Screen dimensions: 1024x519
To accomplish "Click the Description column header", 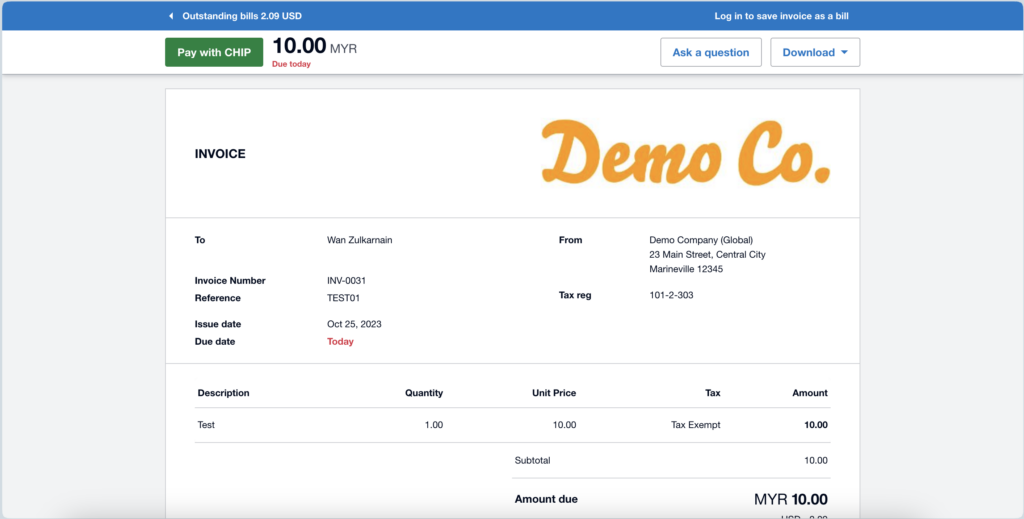I will click(223, 393).
